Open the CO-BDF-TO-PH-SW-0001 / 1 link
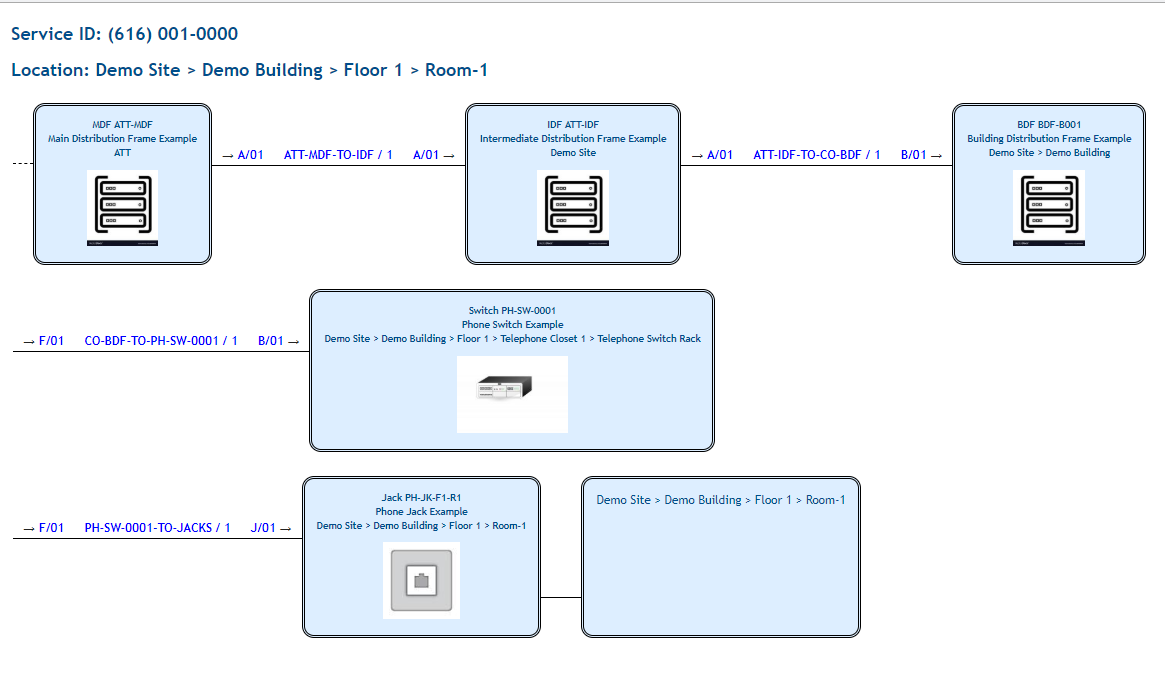The image size is (1165, 674). (x=160, y=340)
